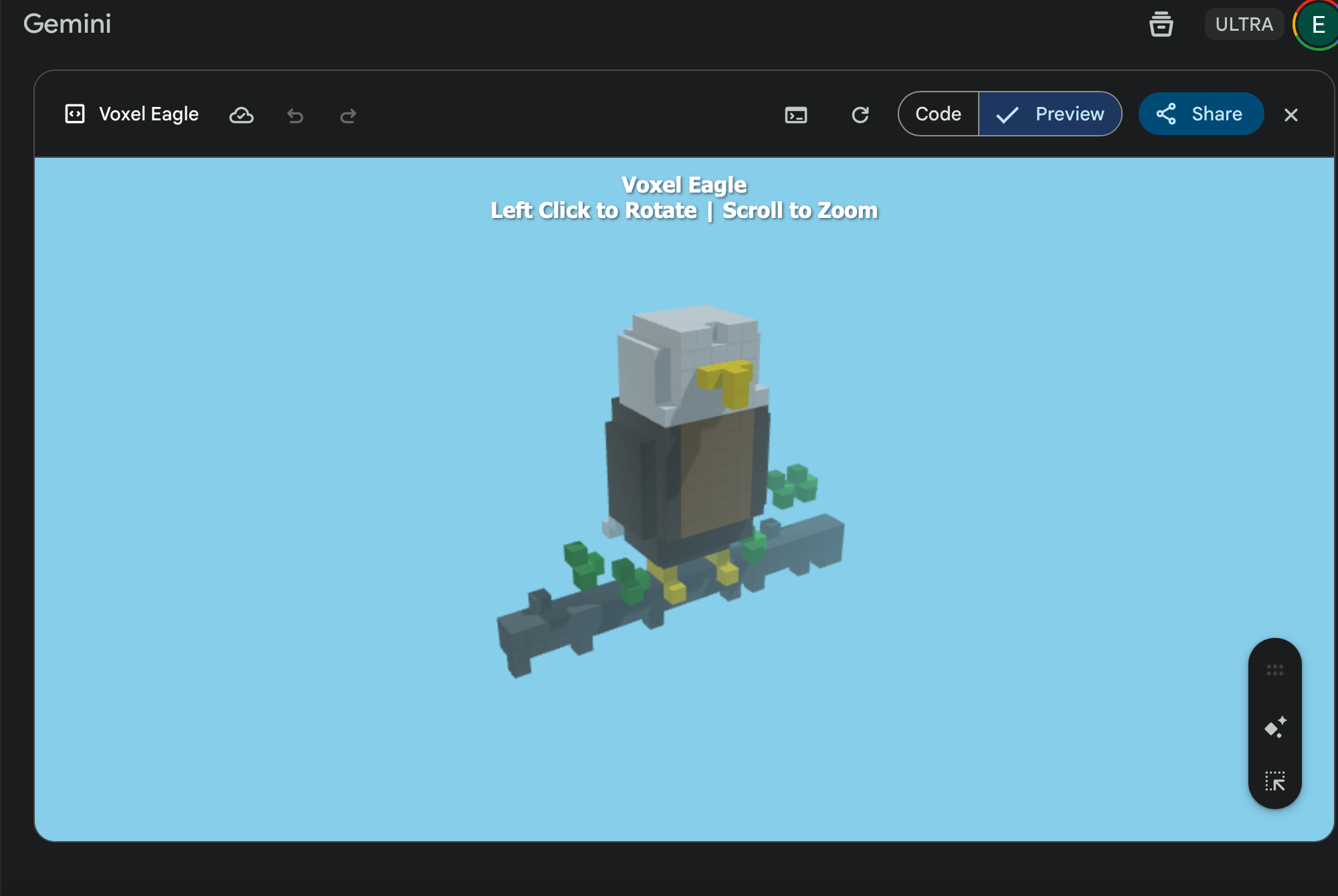This screenshot has height=896, width=1338.
Task: Click the select element pointer icon
Action: (1275, 781)
